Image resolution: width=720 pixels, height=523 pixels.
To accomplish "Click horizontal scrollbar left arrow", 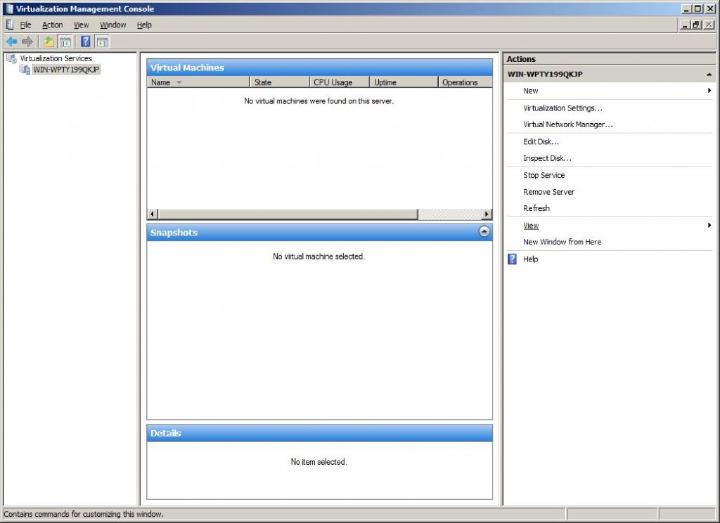I will click(x=152, y=214).
